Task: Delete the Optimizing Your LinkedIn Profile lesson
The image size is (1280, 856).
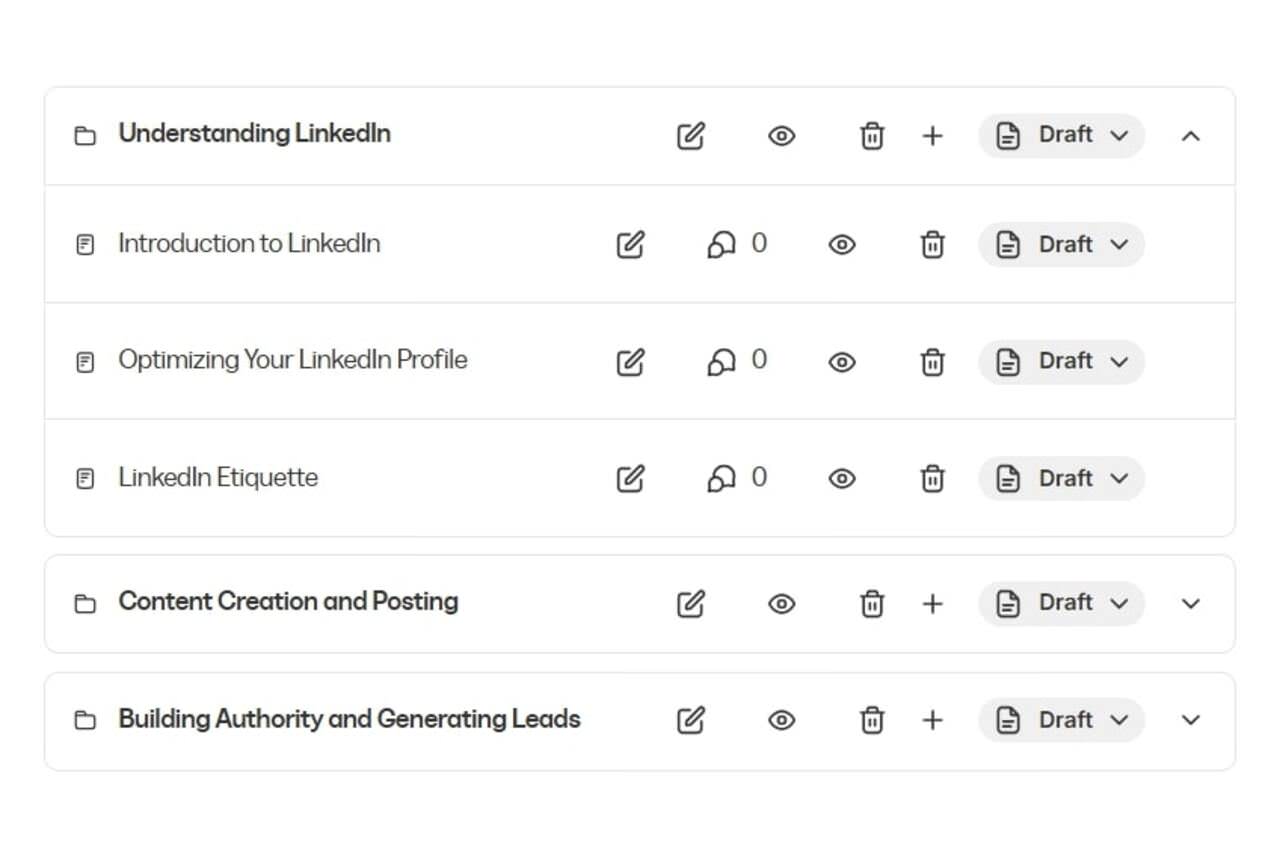Action: coord(932,361)
